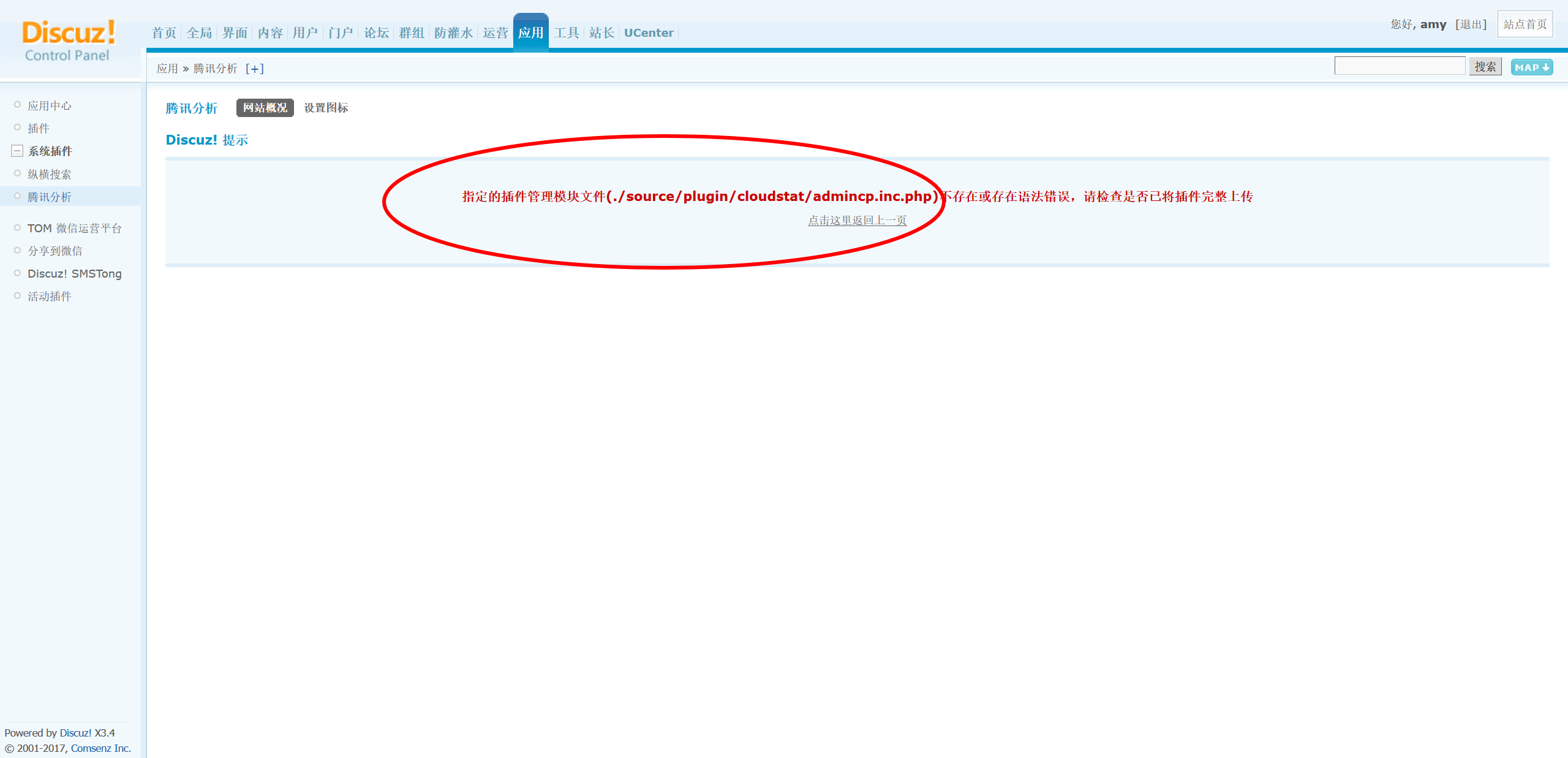This screenshot has height=758, width=1568.
Task: Click the Discuz! Control Panel logo
Action: [x=68, y=41]
